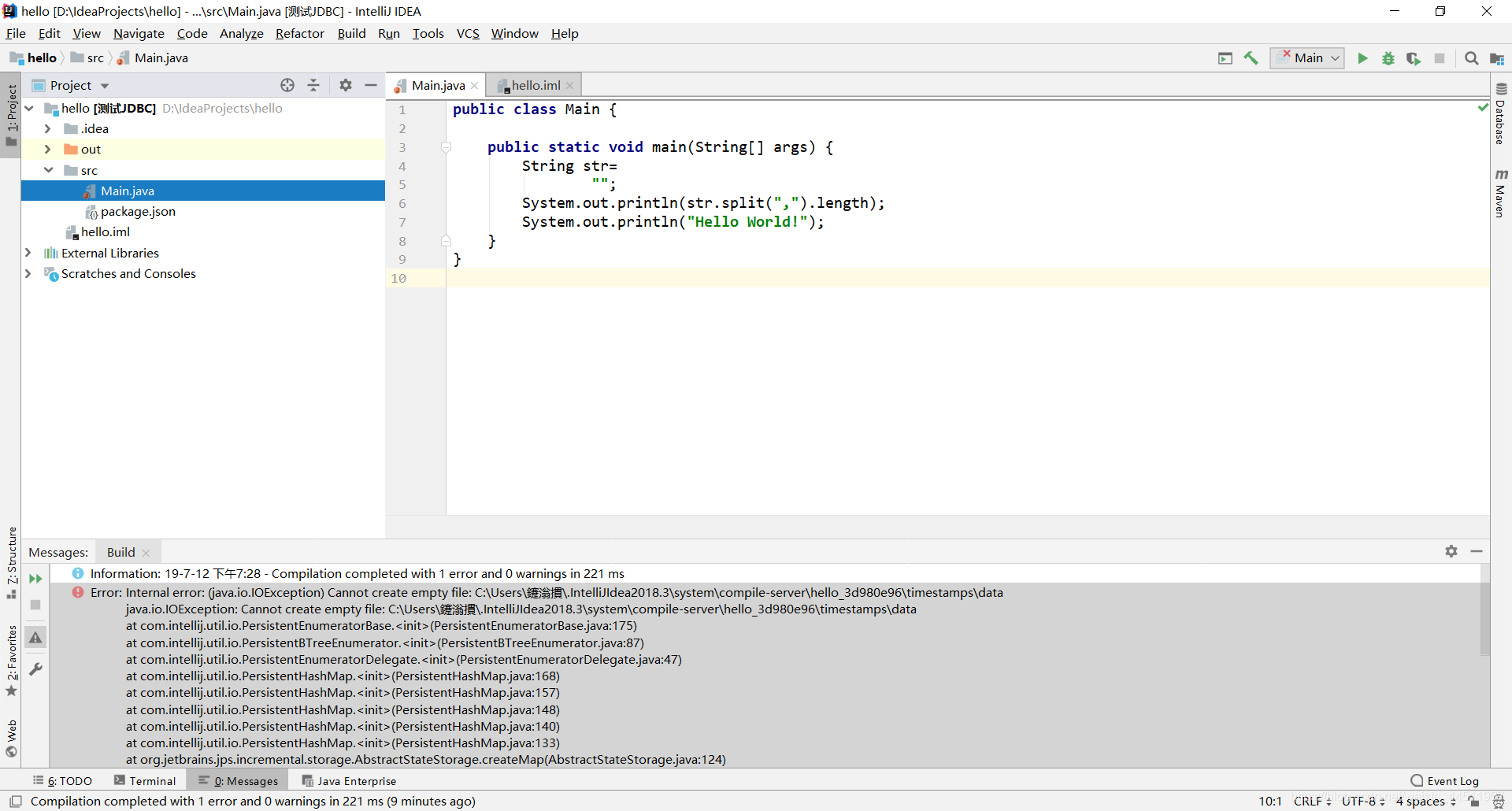Expand the .idea folder
The image size is (1512, 811).
point(48,128)
